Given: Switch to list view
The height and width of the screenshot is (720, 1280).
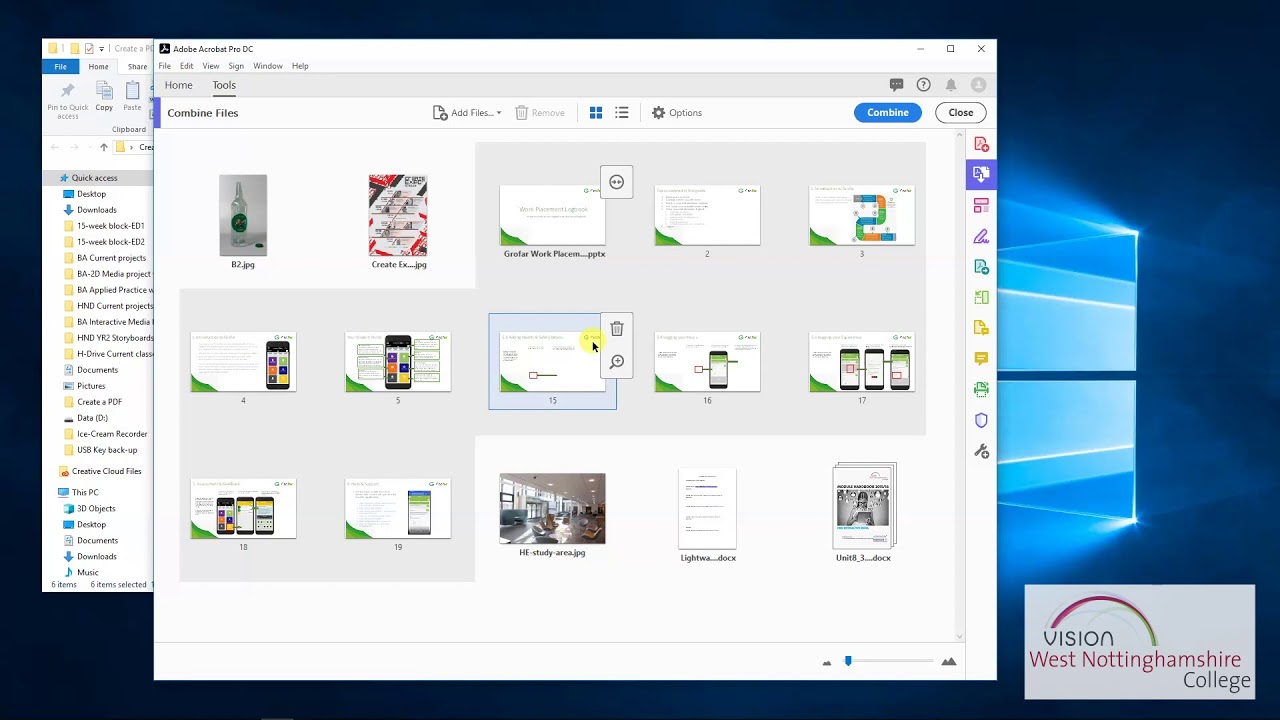Looking at the screenshot, I should (x=622, y=113).
